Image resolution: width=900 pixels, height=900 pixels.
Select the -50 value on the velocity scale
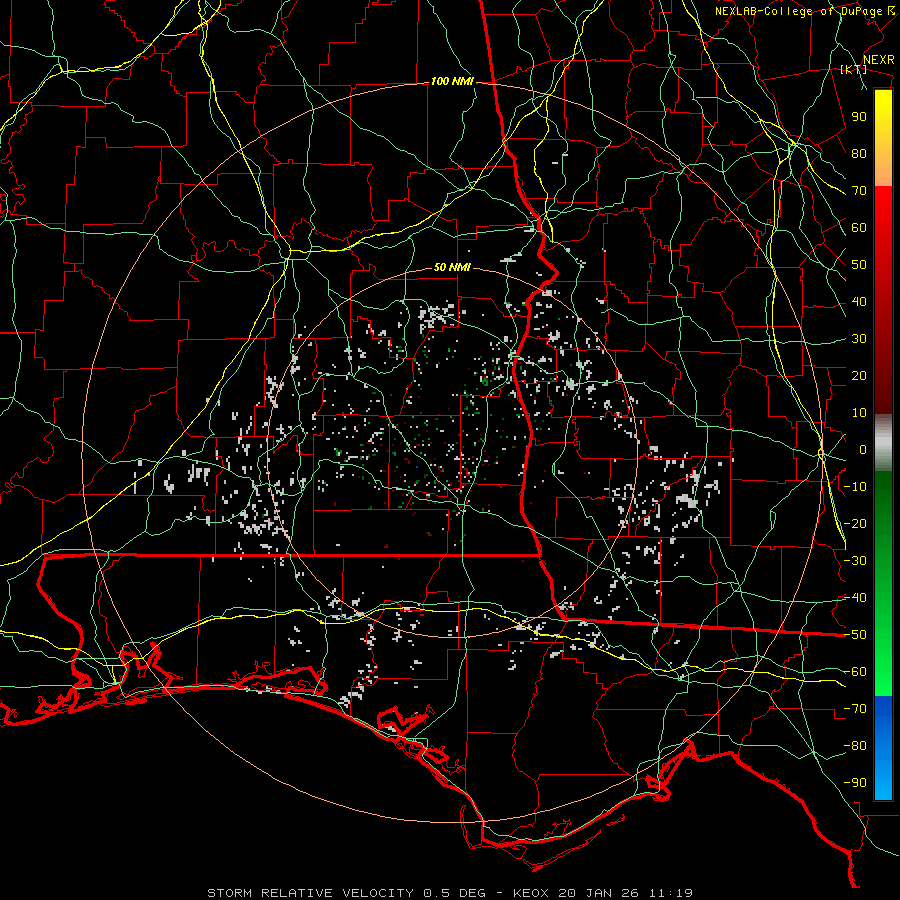855,635
